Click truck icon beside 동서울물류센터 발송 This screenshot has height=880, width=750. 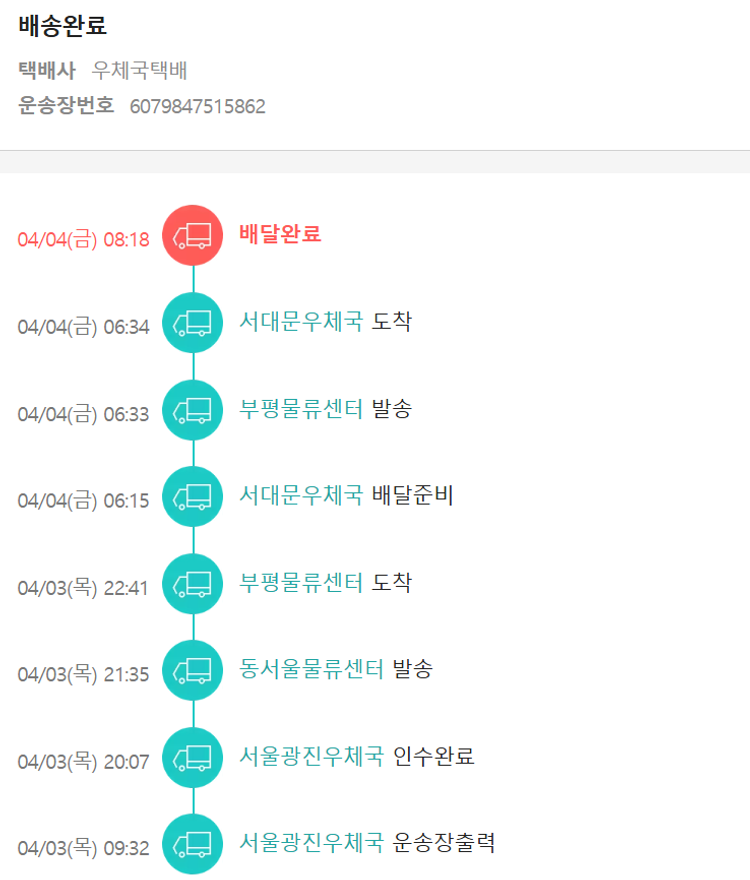(x=192, y=670)
